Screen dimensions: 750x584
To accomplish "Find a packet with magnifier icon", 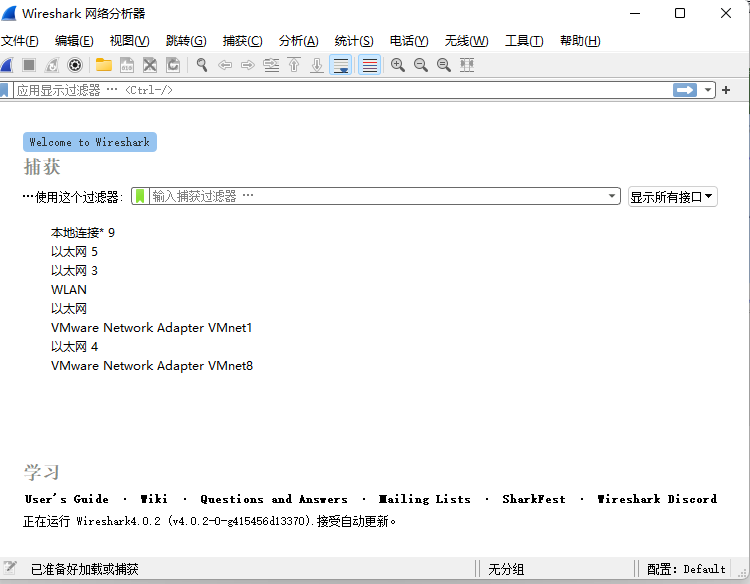I will pyautogui.click(x=202, y=65).
